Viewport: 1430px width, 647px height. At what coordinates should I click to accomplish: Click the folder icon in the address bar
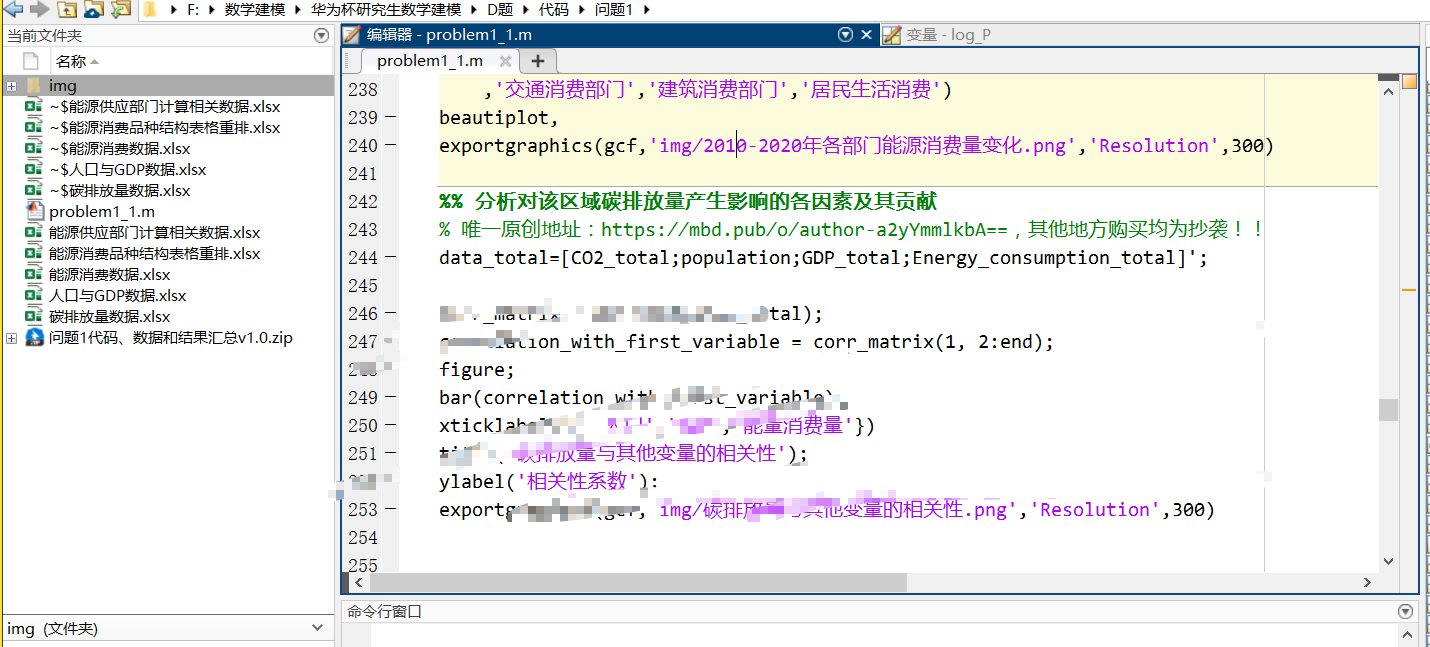(149, 9)
